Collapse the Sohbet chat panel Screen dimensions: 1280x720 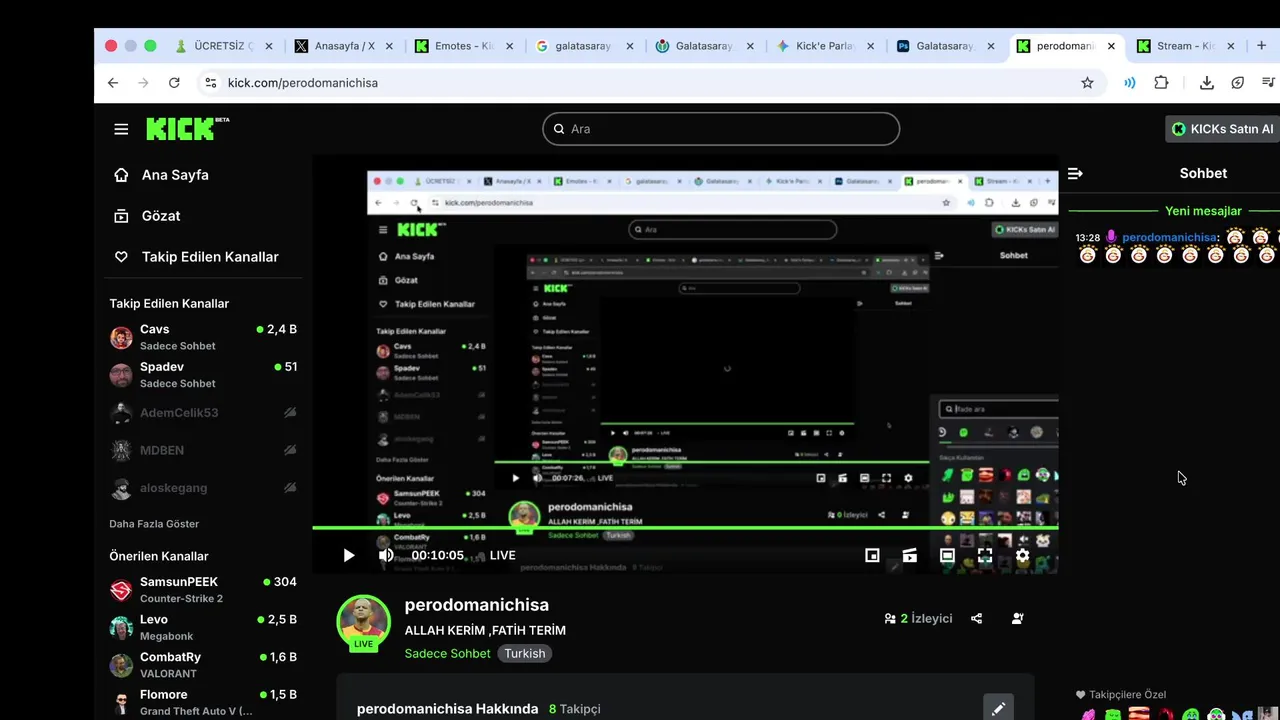click(1075, 173)
